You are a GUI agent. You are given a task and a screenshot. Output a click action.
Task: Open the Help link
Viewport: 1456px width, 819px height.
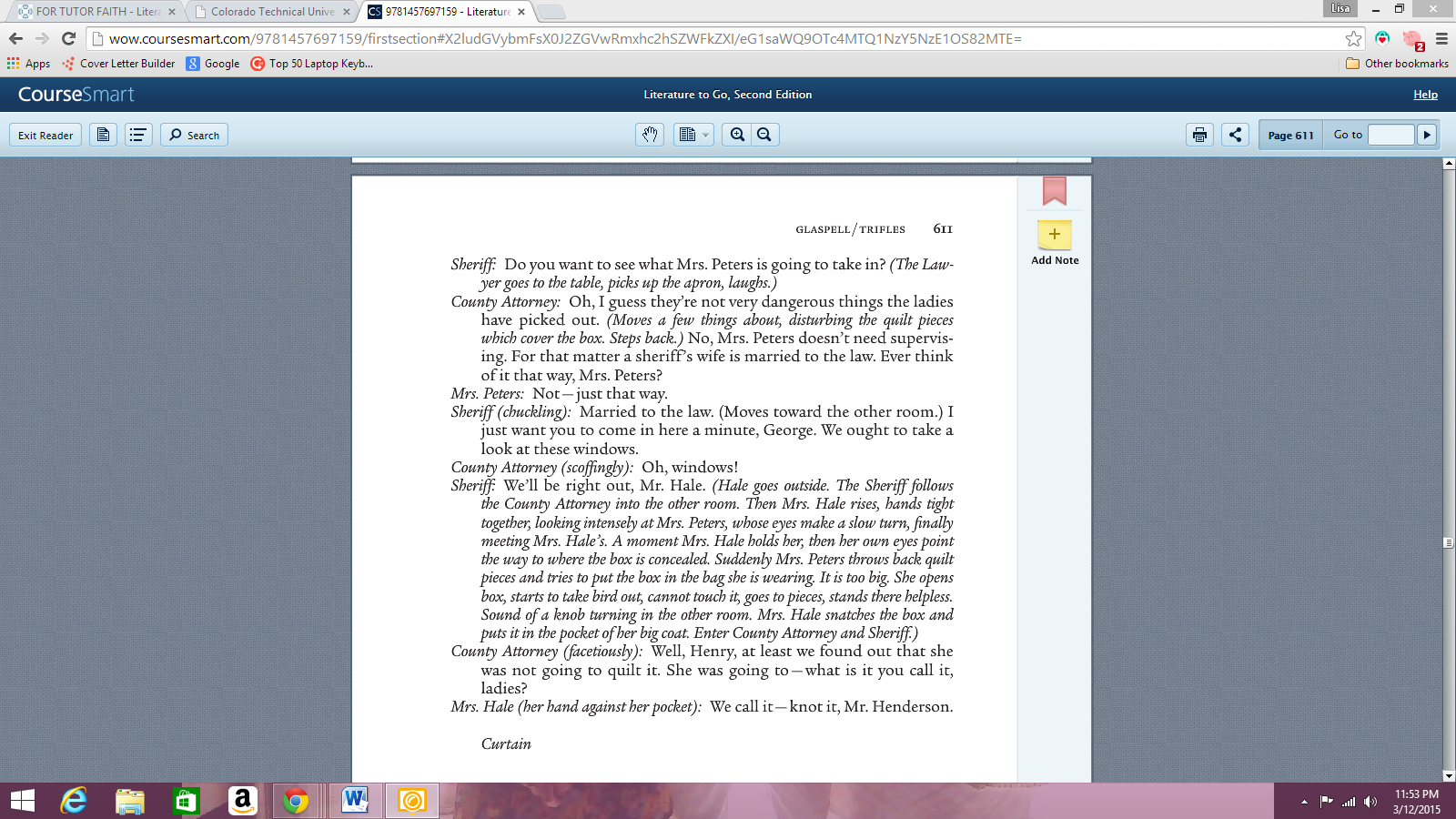1426,95
